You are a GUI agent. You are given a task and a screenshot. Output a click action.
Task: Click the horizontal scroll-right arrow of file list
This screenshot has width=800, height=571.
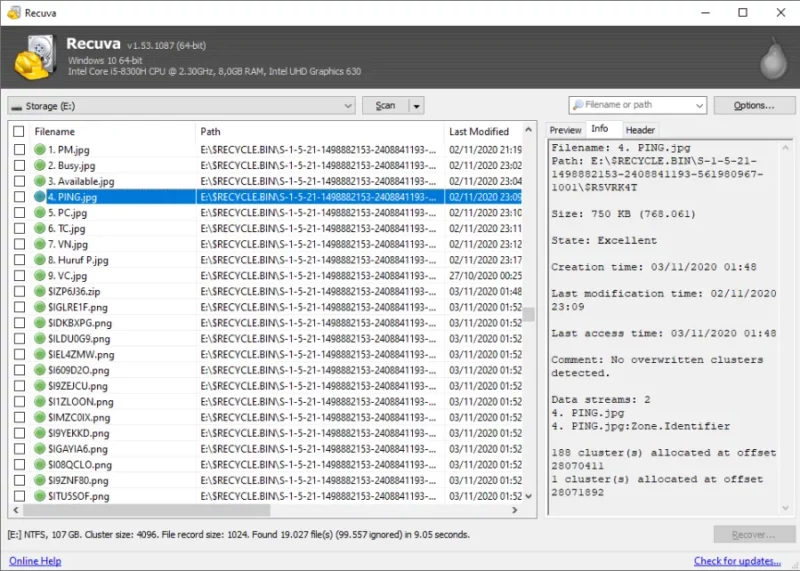[515, 510]
